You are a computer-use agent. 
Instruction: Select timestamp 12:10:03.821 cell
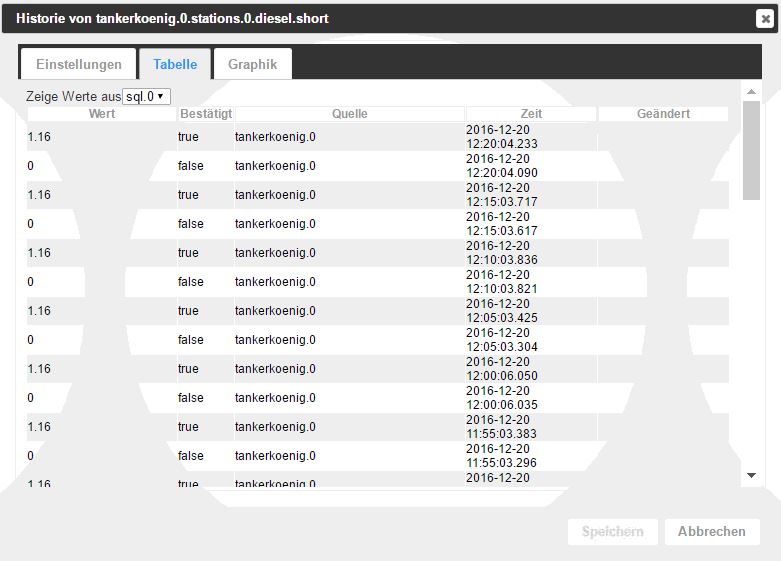click(531, 282)
